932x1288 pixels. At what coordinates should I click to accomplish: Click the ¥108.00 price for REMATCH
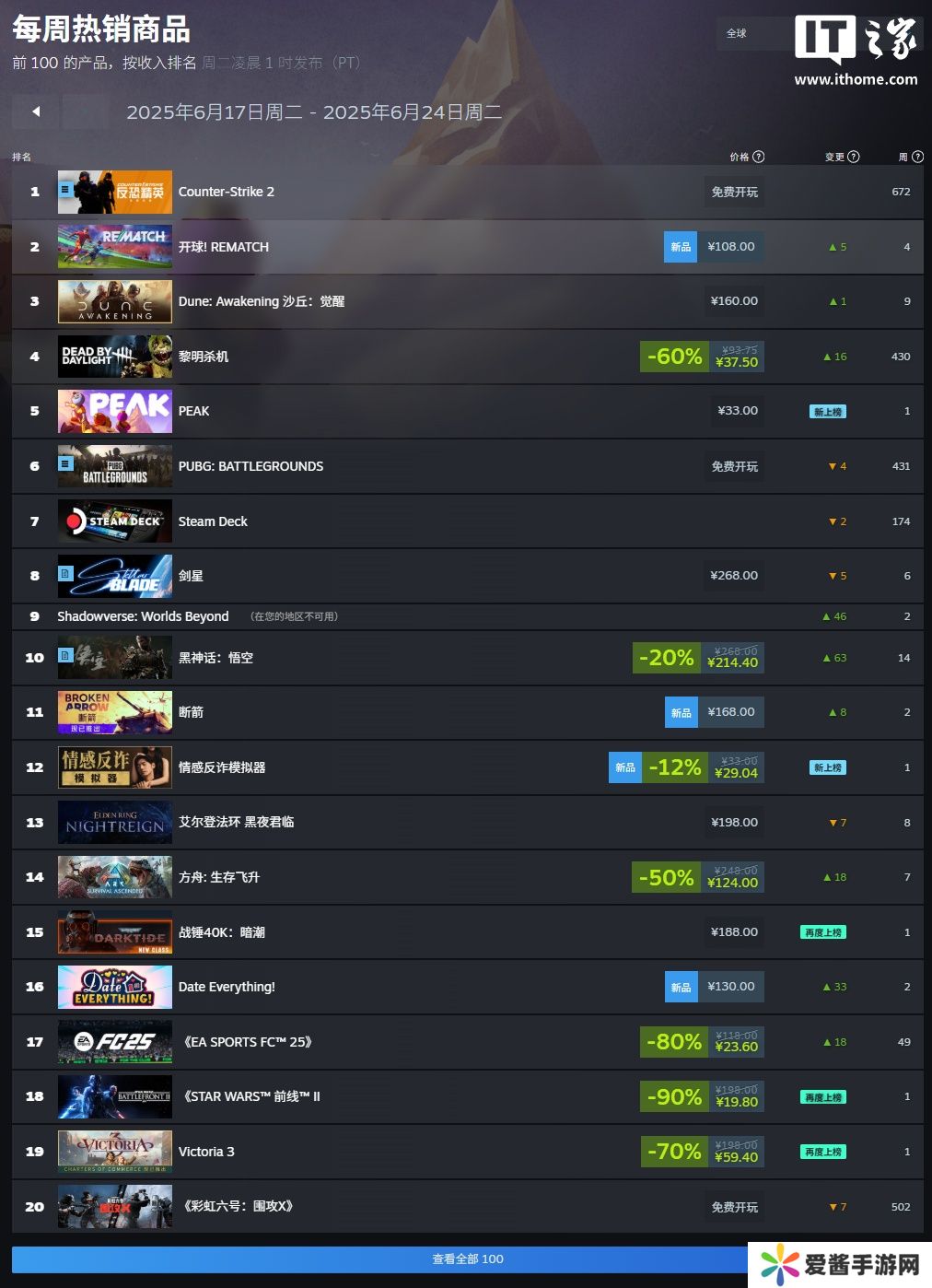point(731,247)
